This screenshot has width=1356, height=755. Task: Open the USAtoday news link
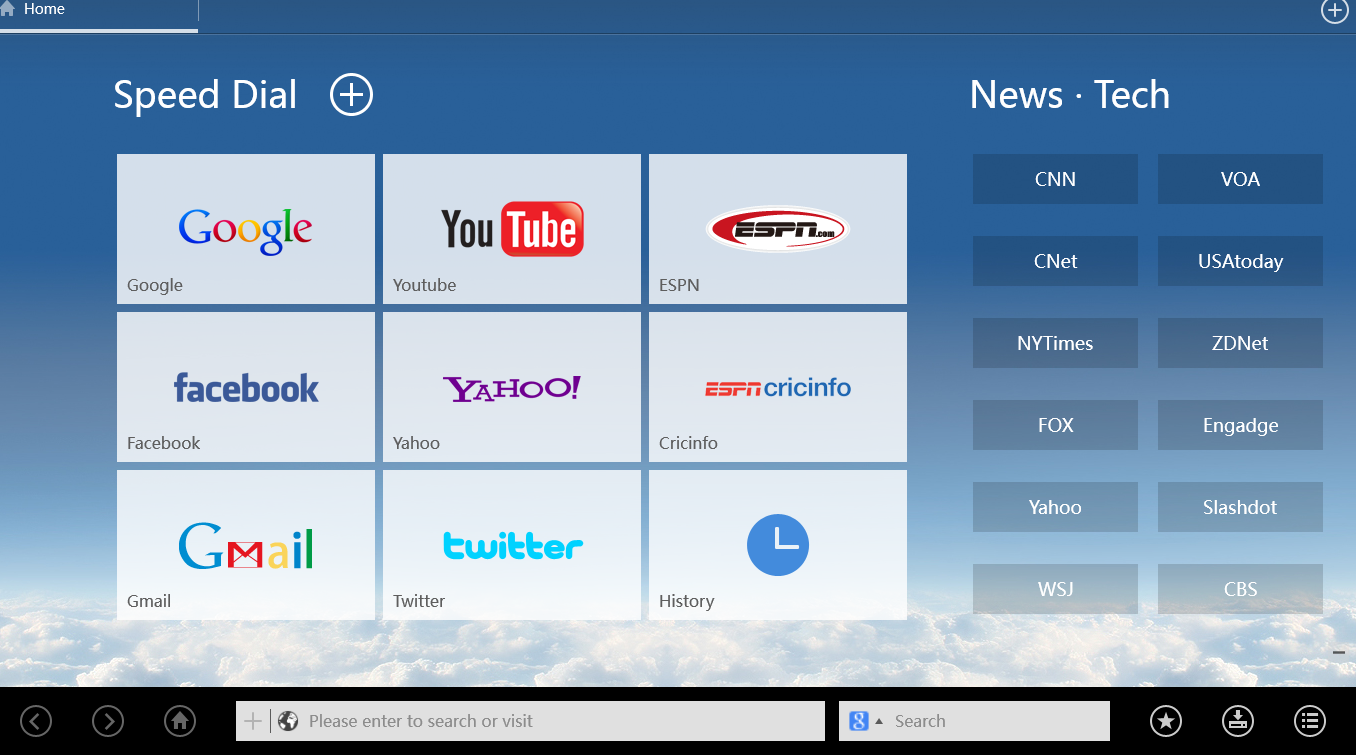click(x=1240, y=261)
